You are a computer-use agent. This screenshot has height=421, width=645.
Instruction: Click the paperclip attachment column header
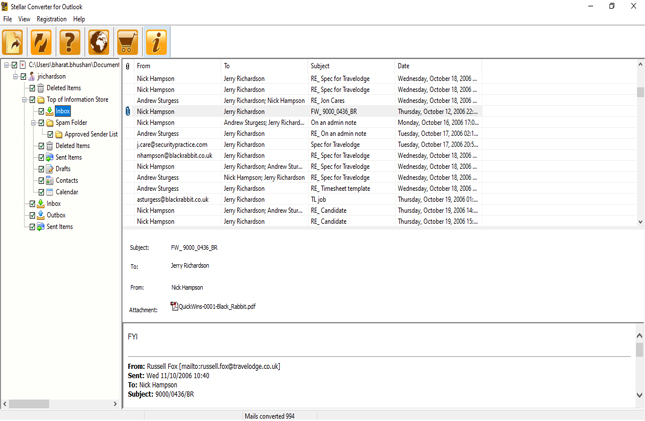(128, 66)
